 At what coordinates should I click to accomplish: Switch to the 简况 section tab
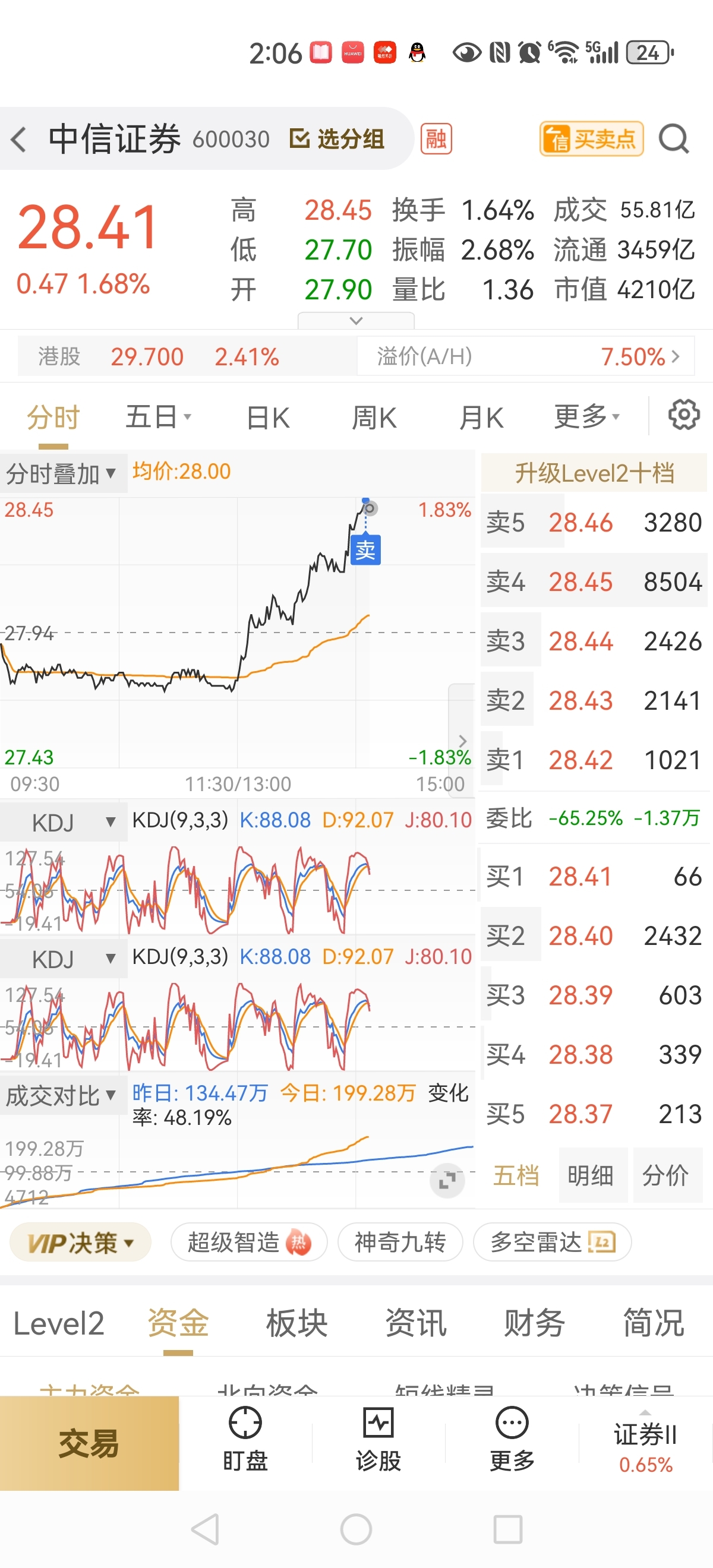pyautogui.click(x=654, y=1324)
